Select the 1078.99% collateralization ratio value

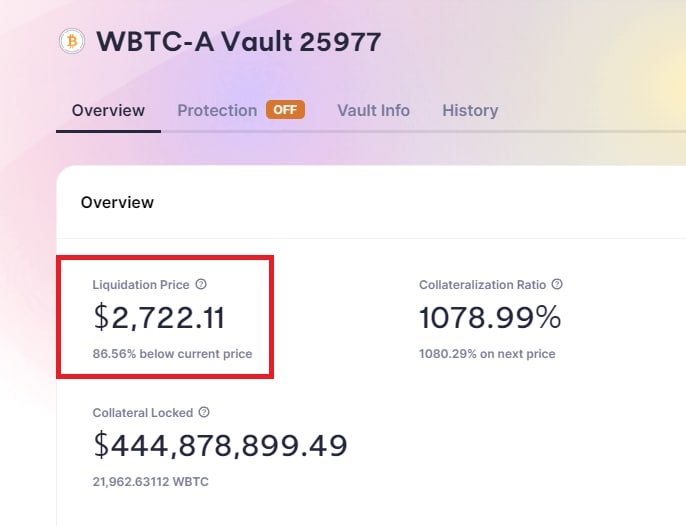coord(490,317)
